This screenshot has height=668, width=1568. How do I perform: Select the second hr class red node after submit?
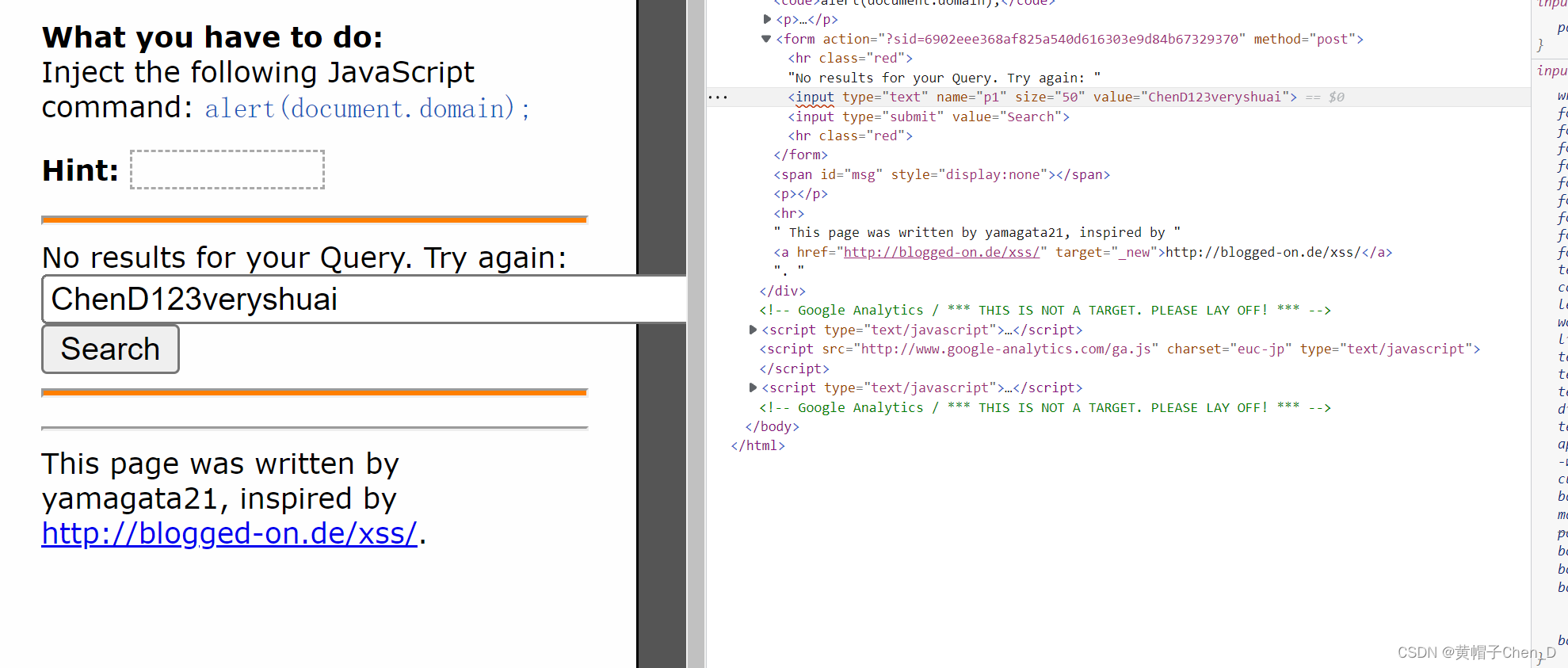click(850, 136)
